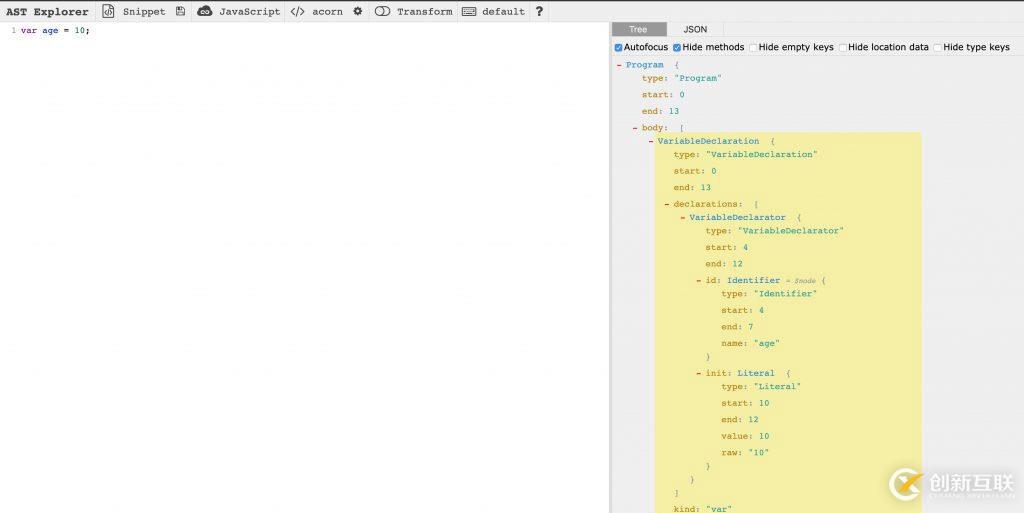Click the 'end: 7' row
Screen dimensions: 1024x513
tap(737, 327)
